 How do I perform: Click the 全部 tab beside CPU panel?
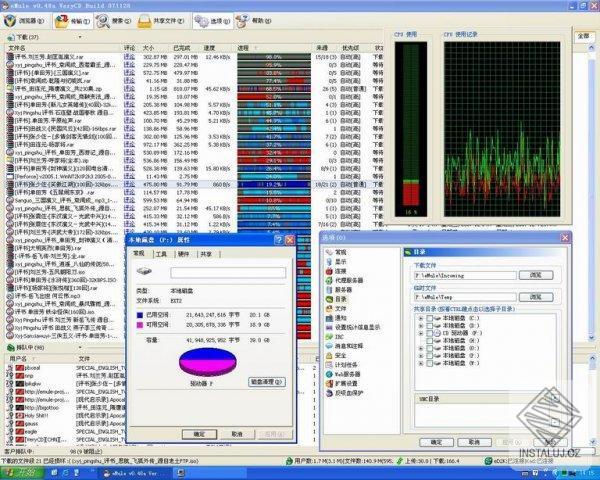[584, 36]
